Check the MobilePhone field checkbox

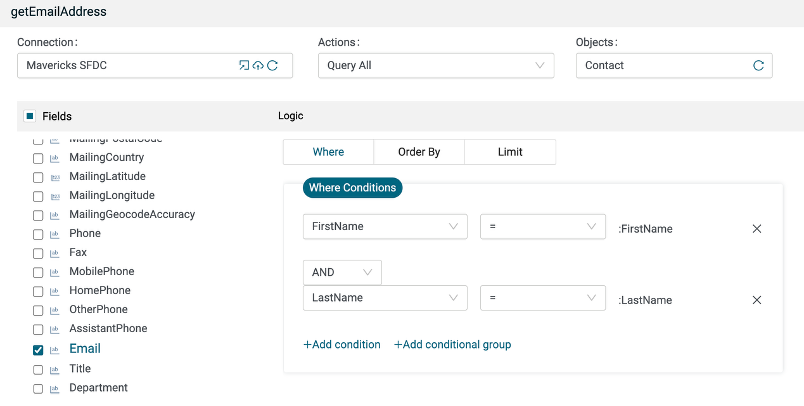pyautogui.click(x=38, y=272)
